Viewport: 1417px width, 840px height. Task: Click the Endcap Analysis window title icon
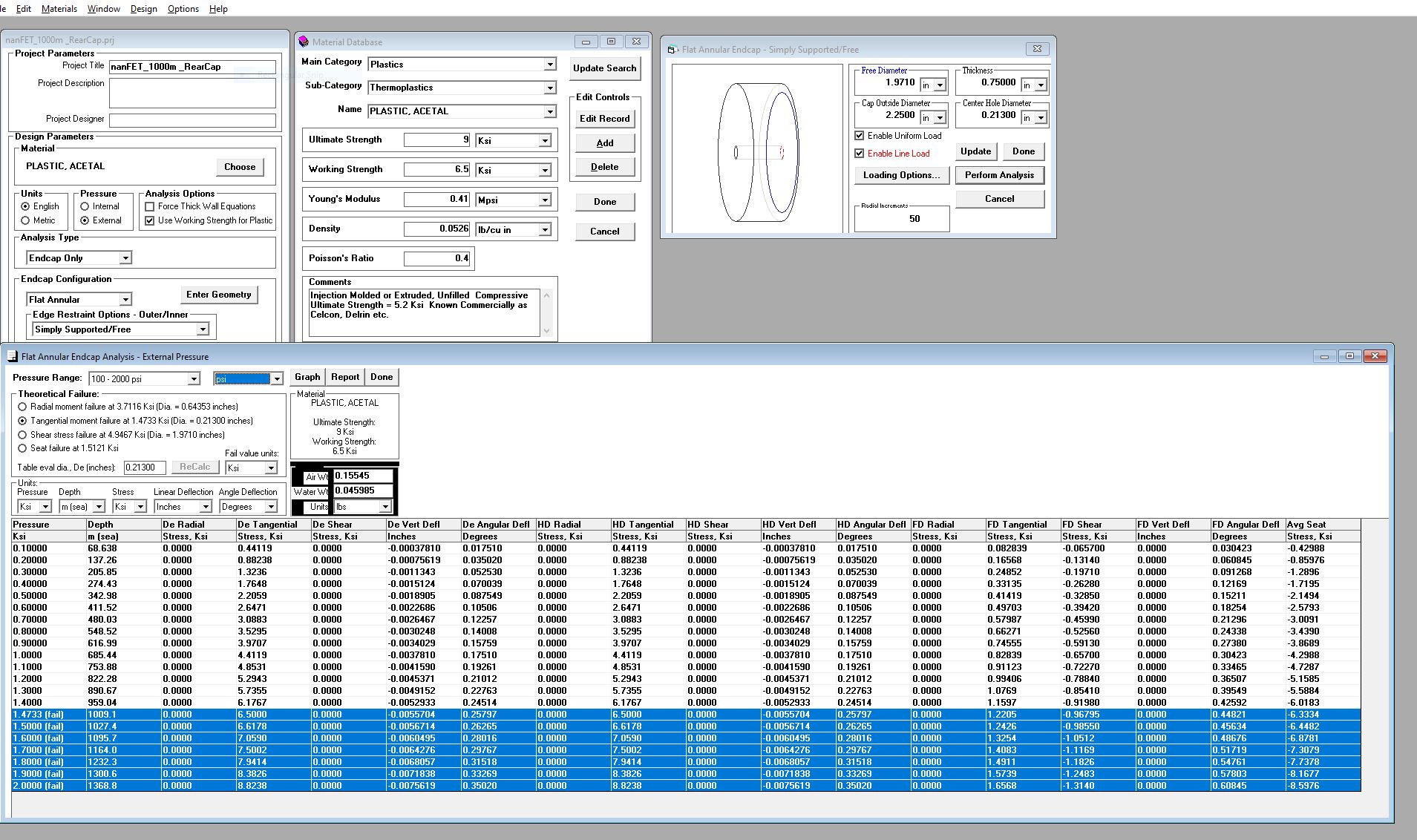tap(12, 356)
